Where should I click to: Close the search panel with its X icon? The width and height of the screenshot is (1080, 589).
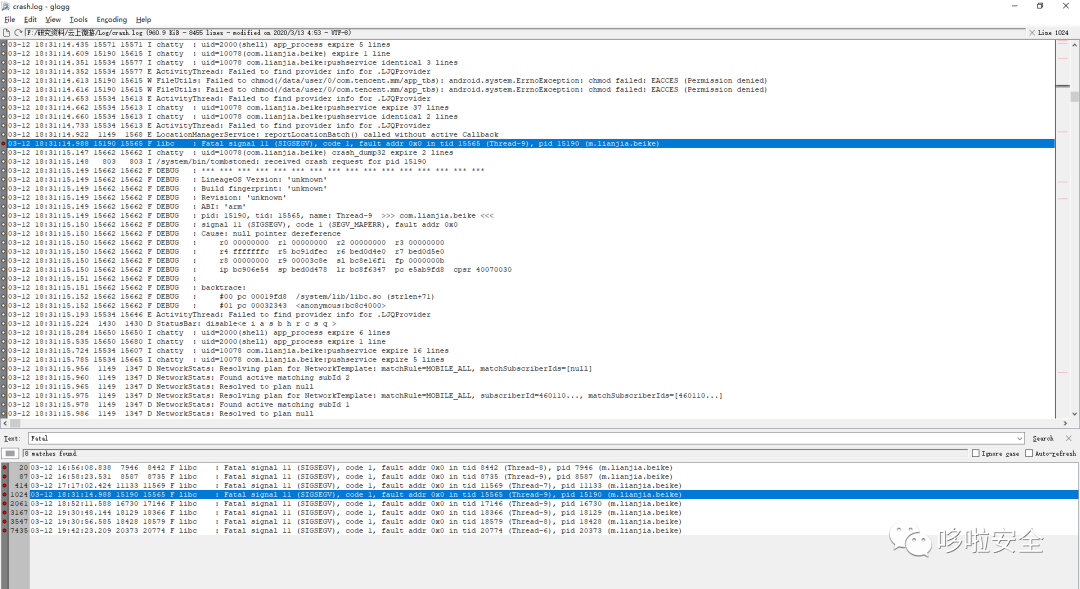[1069, 437]
